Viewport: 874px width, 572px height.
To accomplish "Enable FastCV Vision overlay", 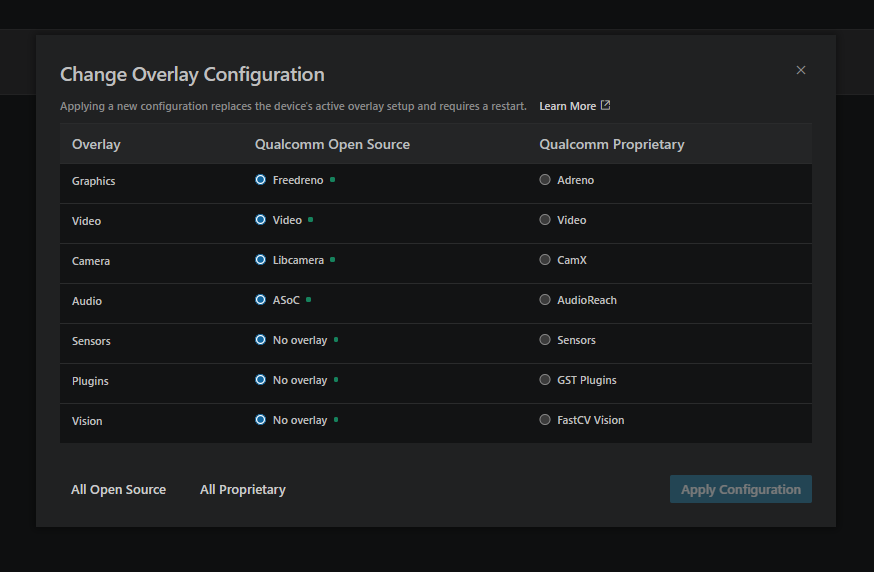I will (x=545, y=420).
